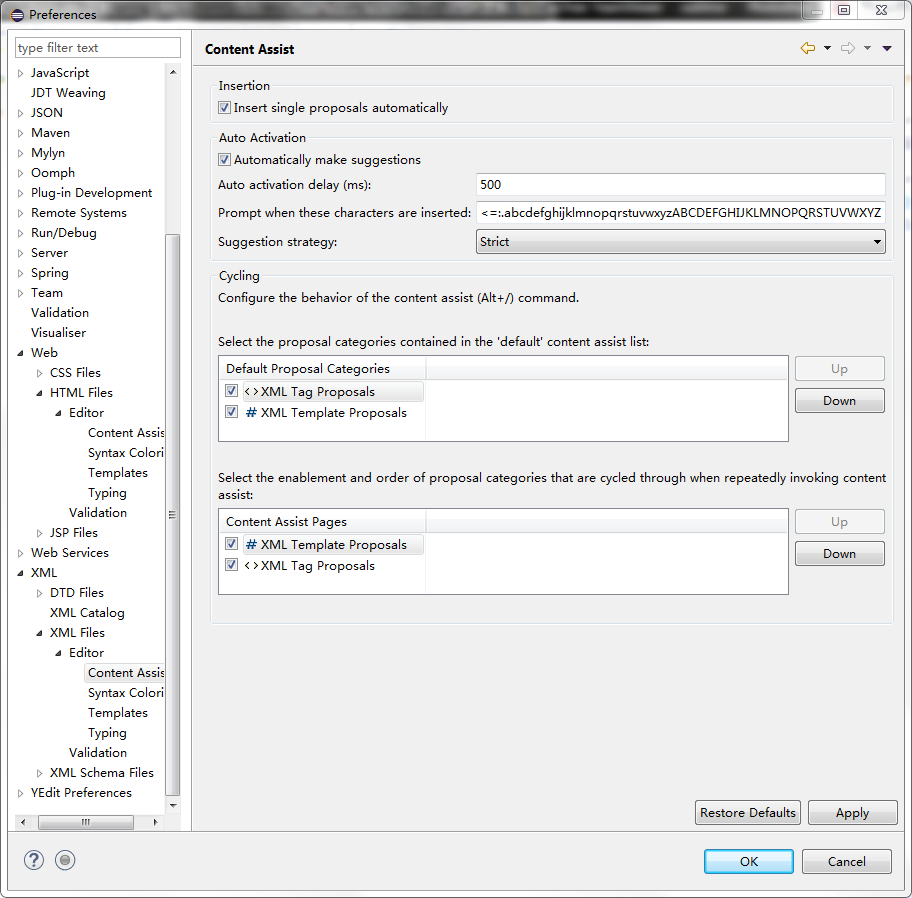The width and height of the screenshot is (912, 898).
Task: Click the Auto activation delay field
Action: point(681,185)
